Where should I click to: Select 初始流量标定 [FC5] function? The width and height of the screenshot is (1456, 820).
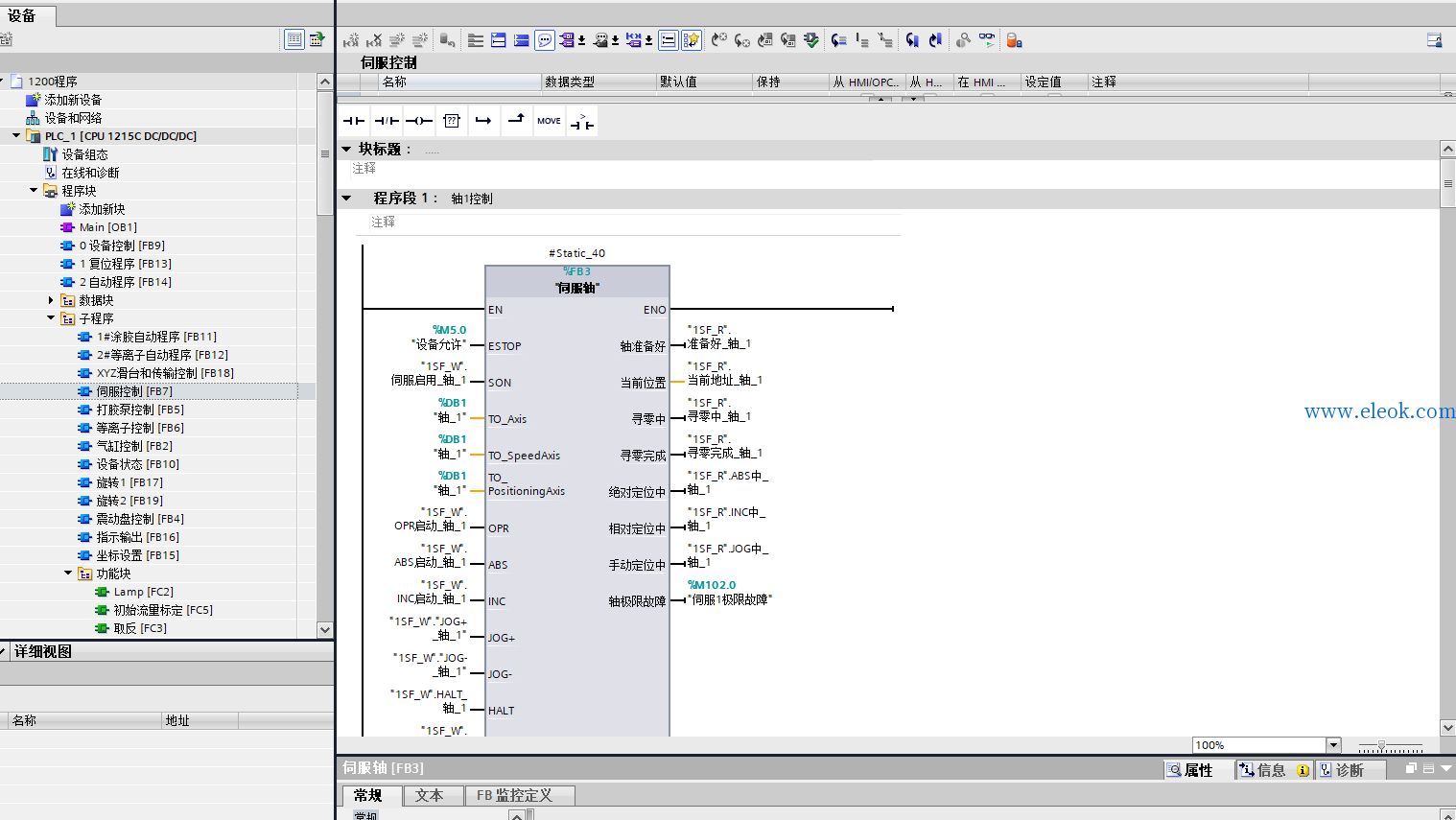[x=163, y=610]
